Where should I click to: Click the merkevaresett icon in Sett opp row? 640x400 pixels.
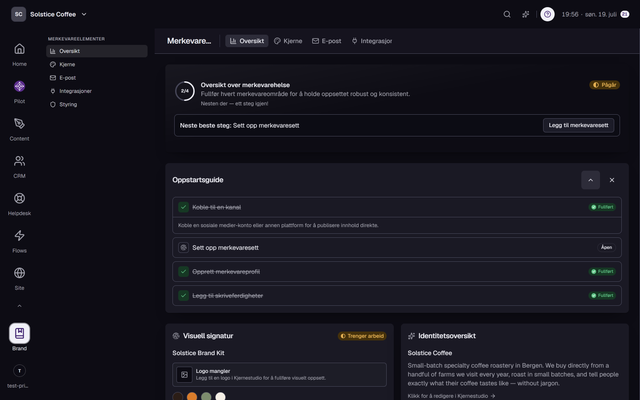[183, 247]
